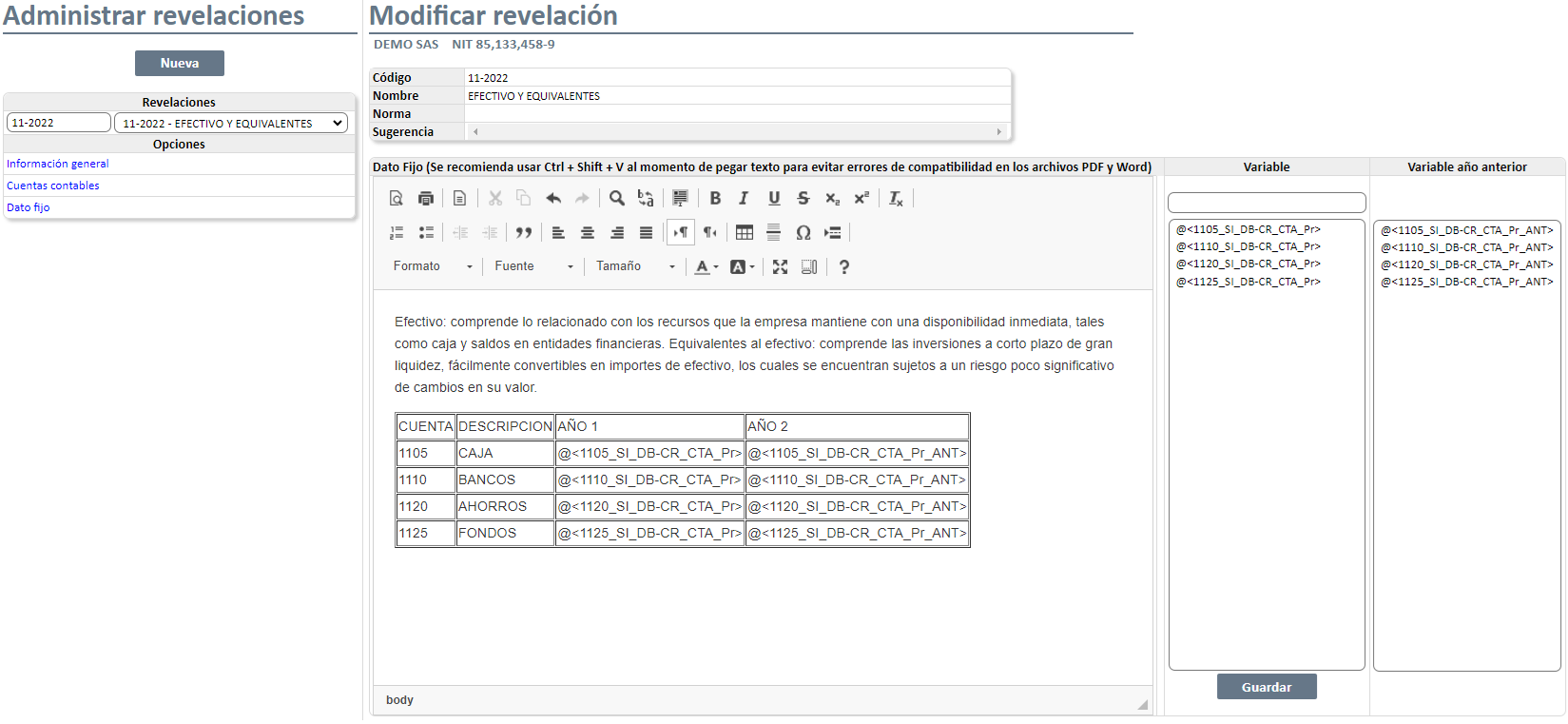Viewport: 1568px width, 724px height.
Task: Apply superscript formatting
Action: (x=861, y=198)
